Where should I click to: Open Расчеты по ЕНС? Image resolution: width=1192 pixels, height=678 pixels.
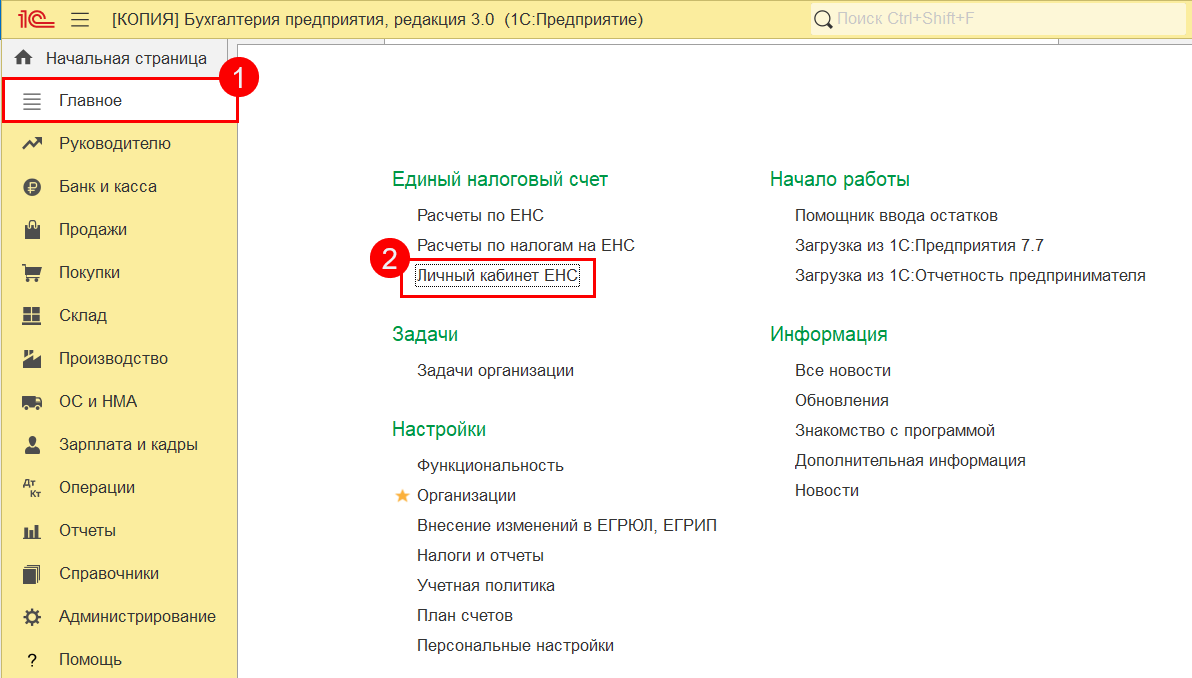[480, 216]
